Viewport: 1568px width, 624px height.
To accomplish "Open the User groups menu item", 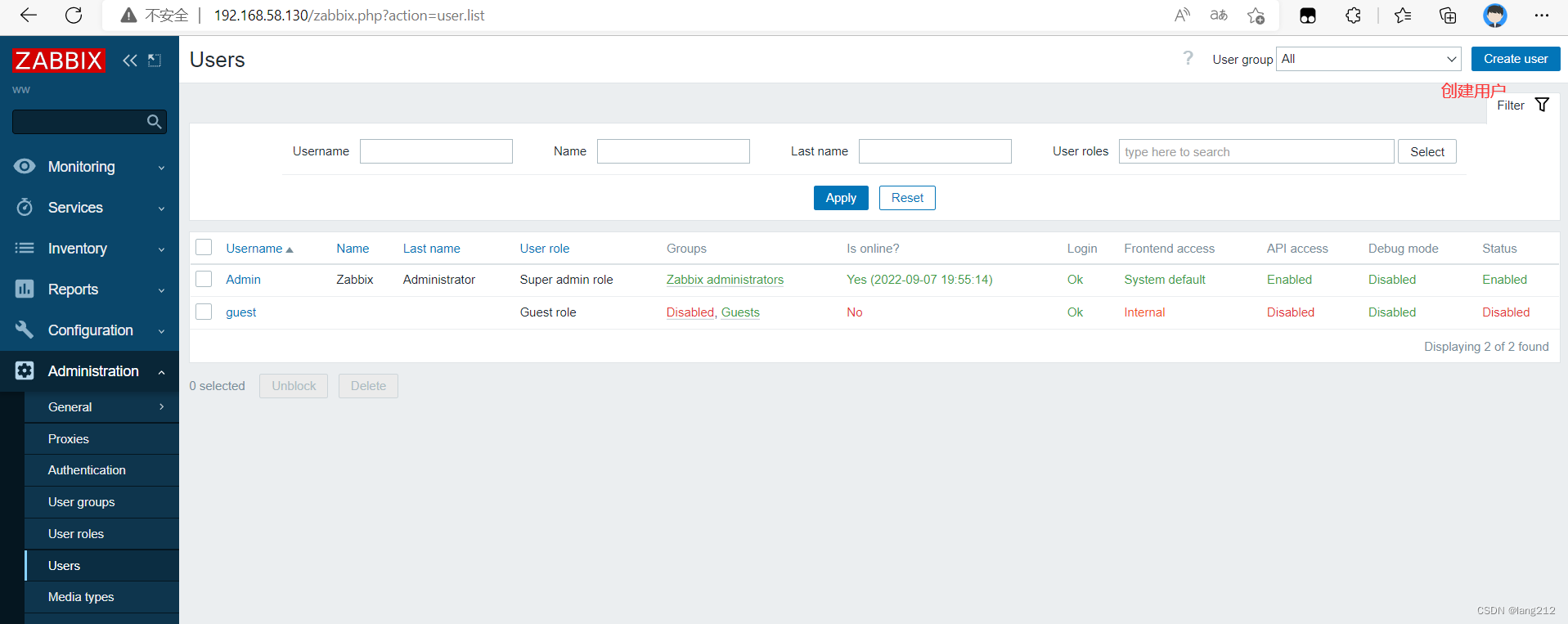I will pos(81,502).
